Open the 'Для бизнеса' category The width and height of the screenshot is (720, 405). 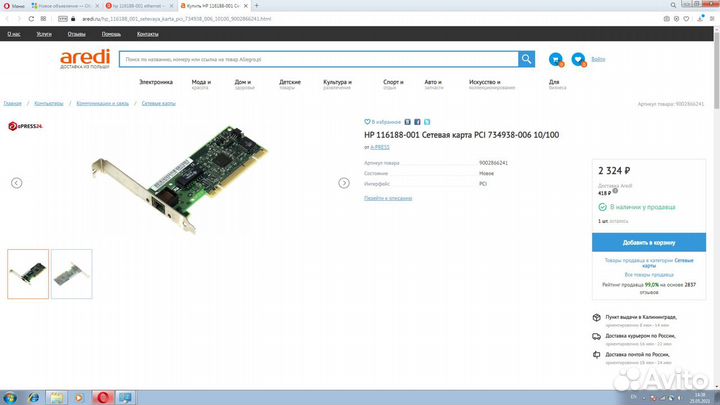coord(557,84)
